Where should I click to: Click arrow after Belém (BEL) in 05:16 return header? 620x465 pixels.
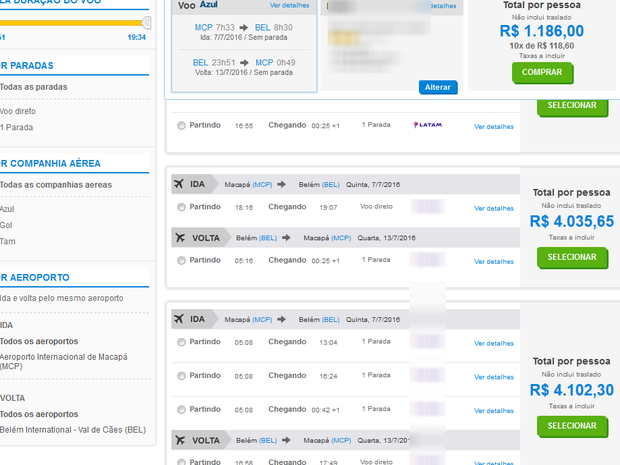pos(283,238)
